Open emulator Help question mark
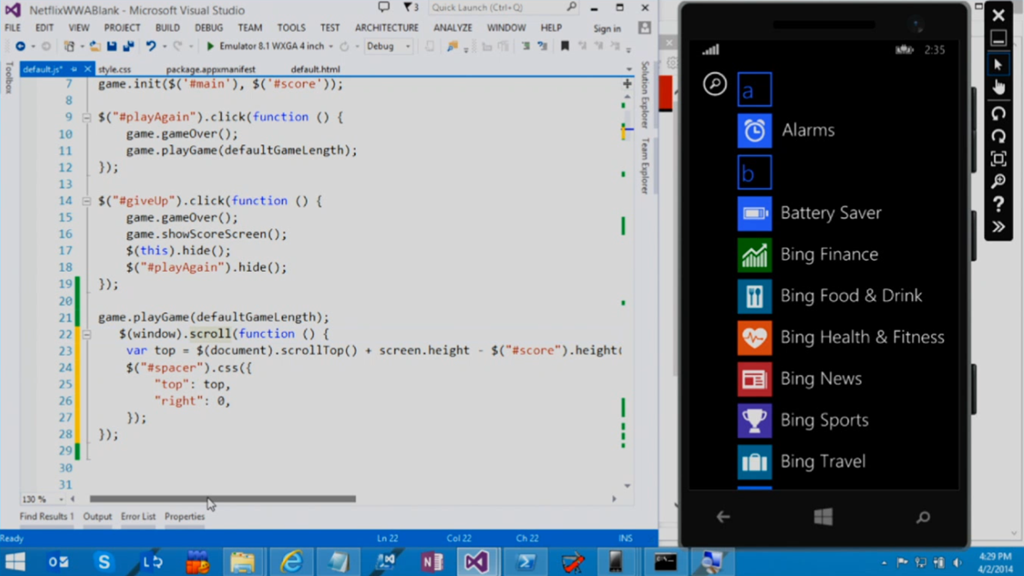The image size is (1024, 576). (x=998, y=204)
